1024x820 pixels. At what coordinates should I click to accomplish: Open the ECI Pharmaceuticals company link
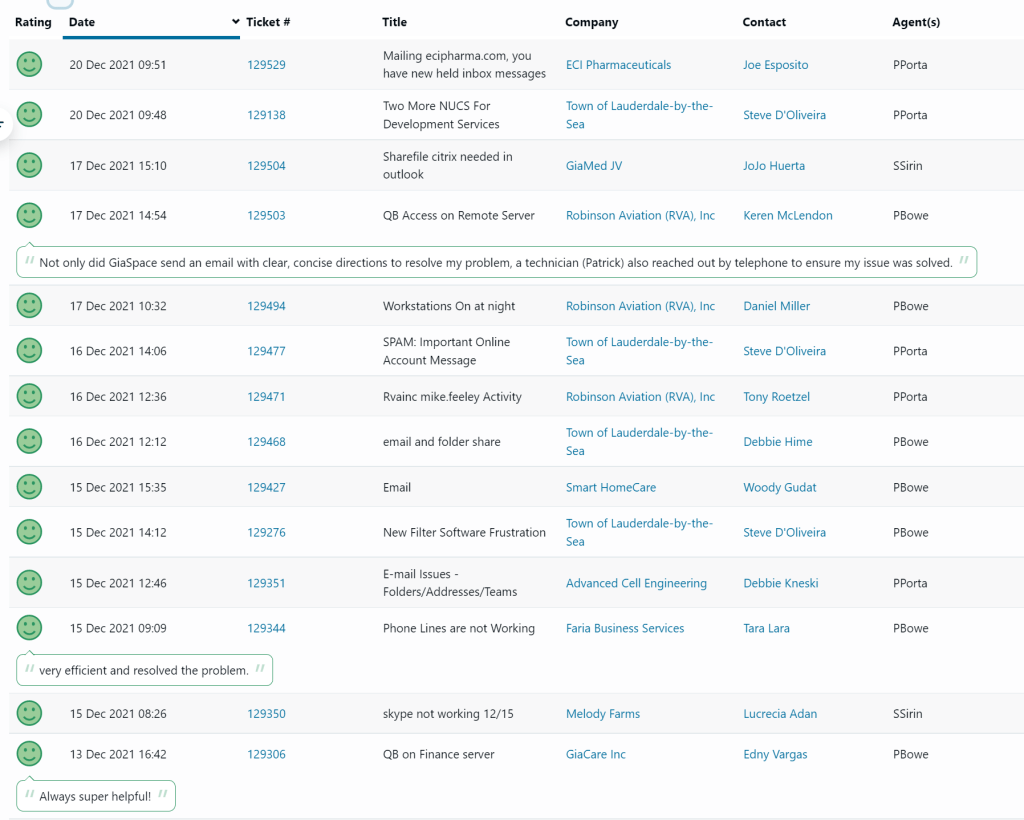tap(618, 65)
